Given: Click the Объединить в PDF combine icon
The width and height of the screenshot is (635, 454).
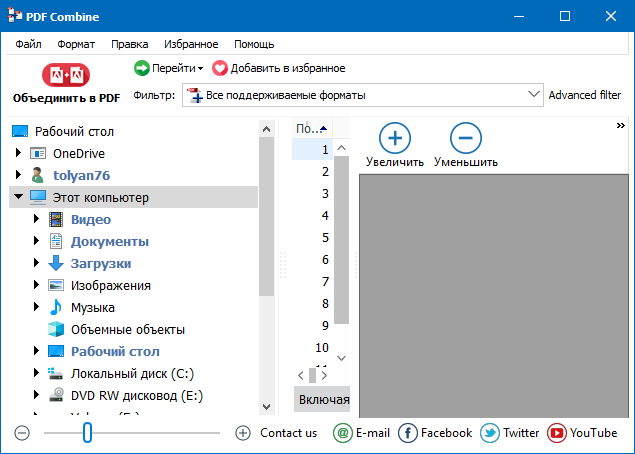Looking at the screenshot, I should point(66,75).
